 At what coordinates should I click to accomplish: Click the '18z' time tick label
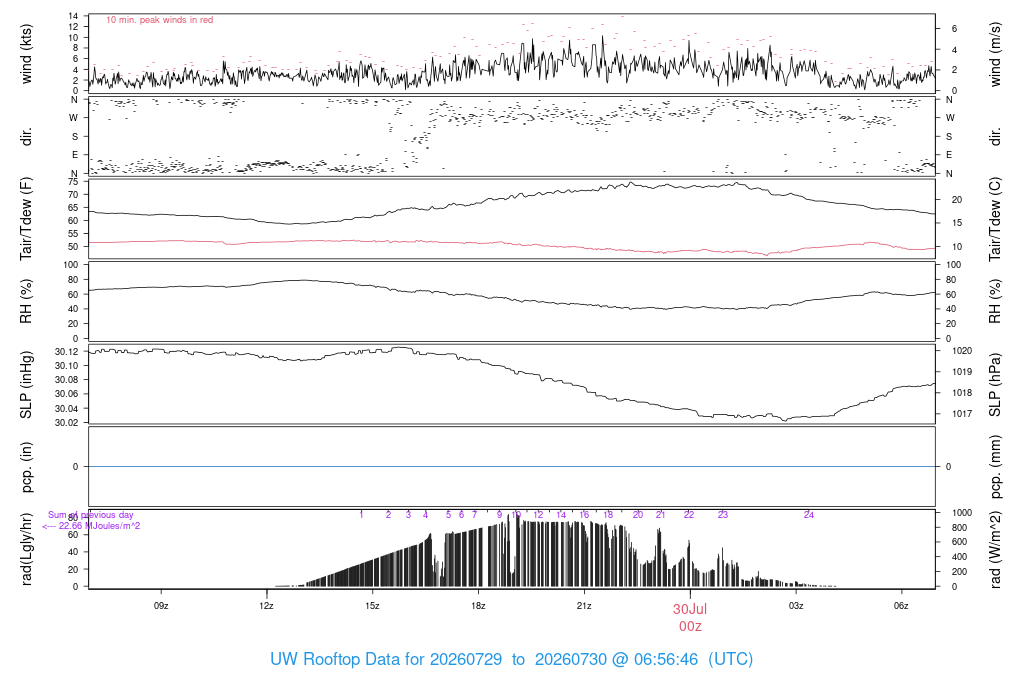coord(478,606)
